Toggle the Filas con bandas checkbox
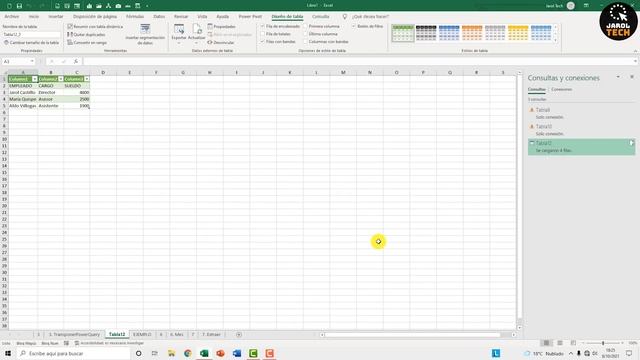 coord(262,42)
